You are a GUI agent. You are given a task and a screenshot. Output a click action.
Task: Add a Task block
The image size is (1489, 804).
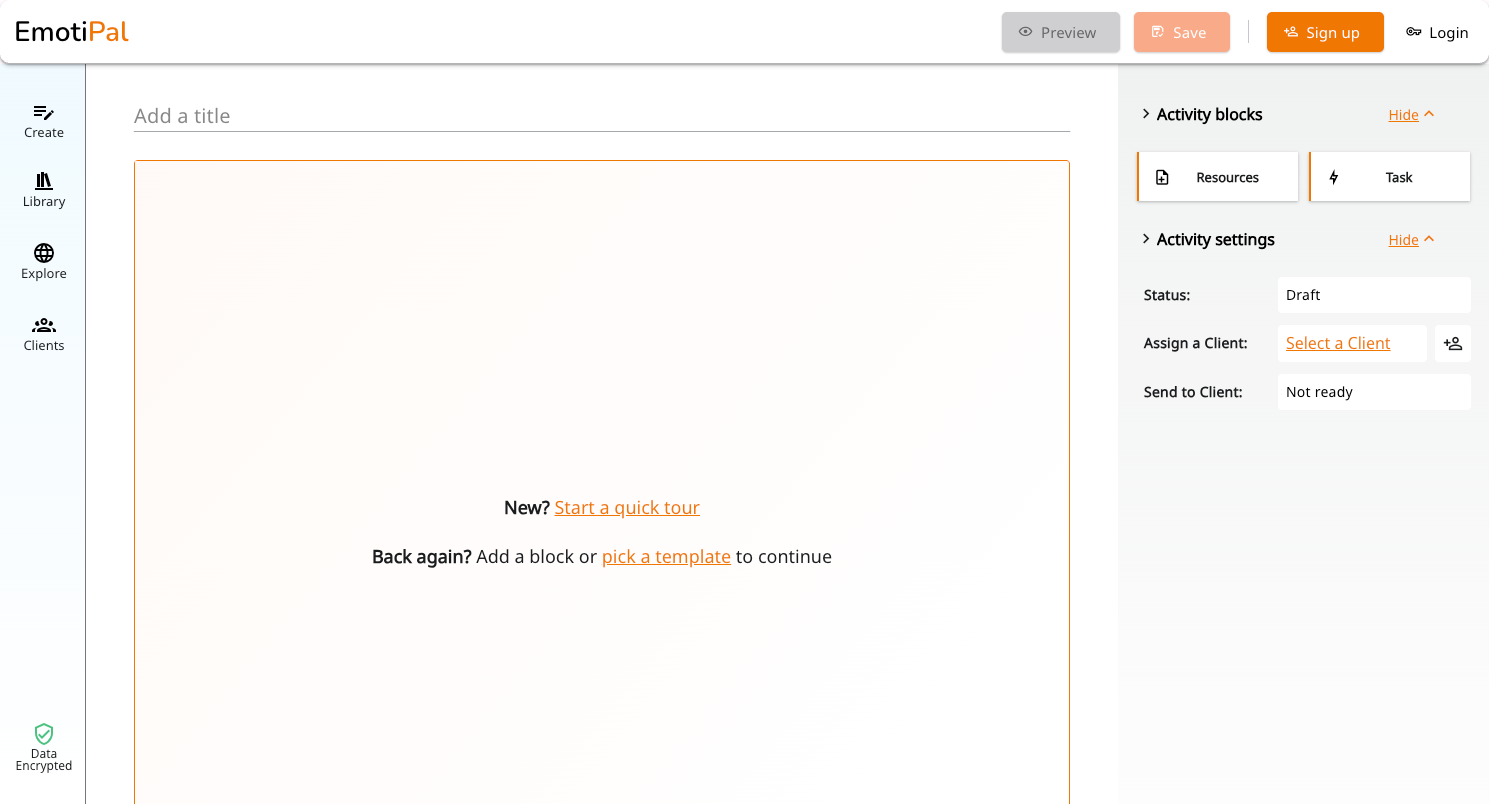point(1390,177)
